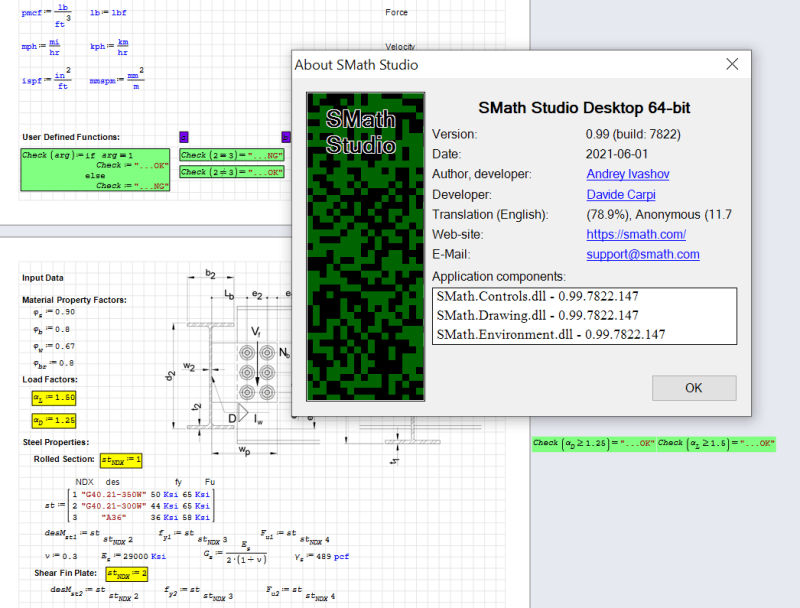Click "User Defined Functions:" heading
800x608 pixels.
pos(71,137)
